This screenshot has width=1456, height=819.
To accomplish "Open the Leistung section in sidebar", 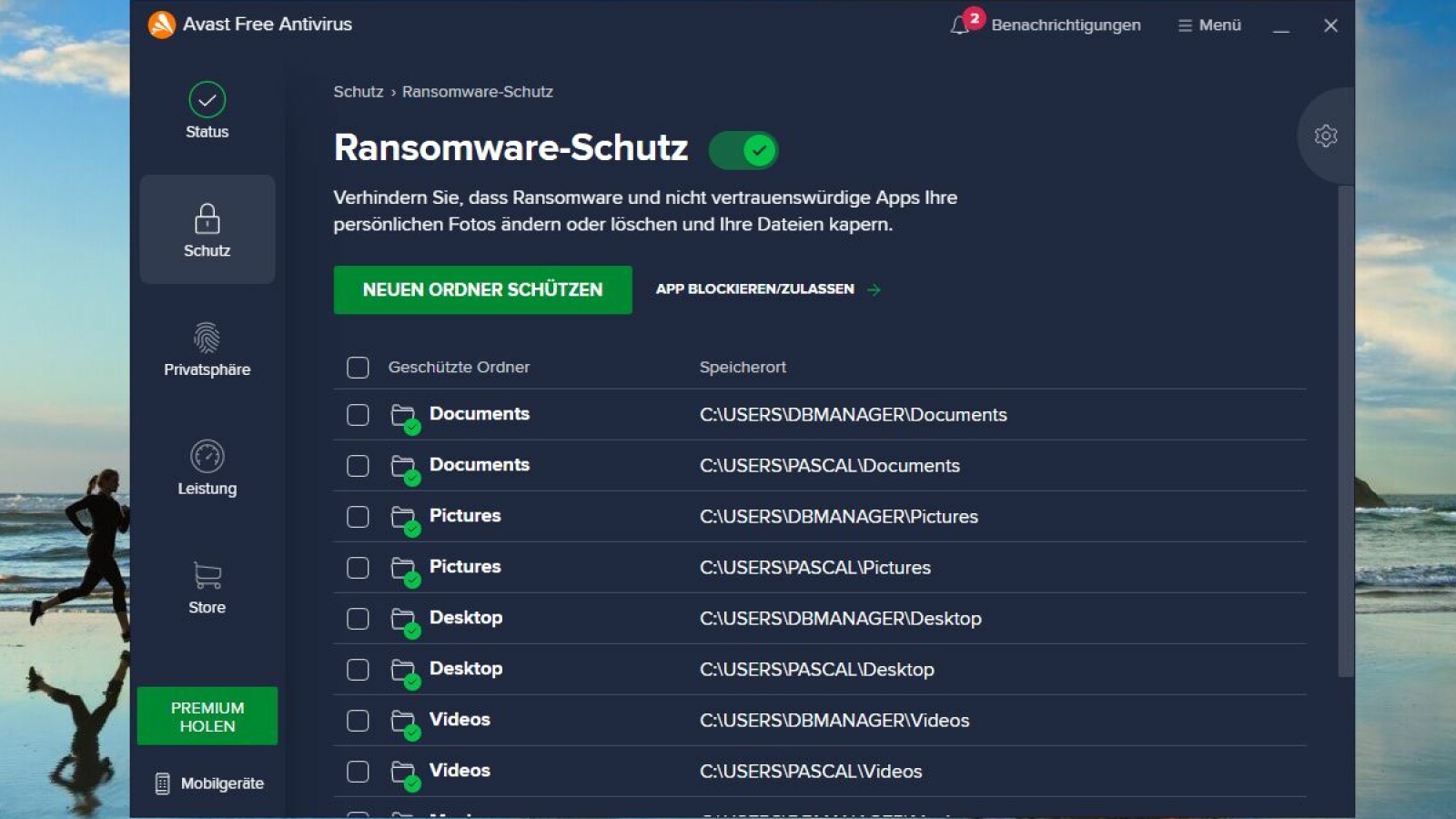I will [207, 469].
